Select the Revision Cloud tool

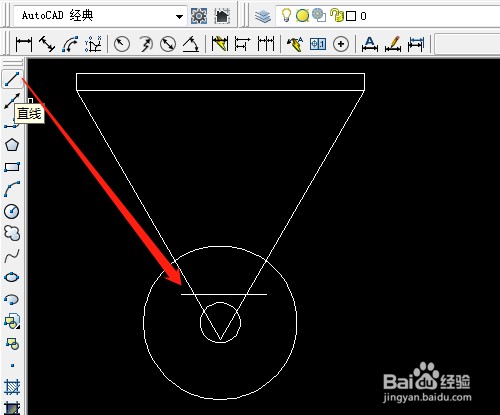pos(12,233)
